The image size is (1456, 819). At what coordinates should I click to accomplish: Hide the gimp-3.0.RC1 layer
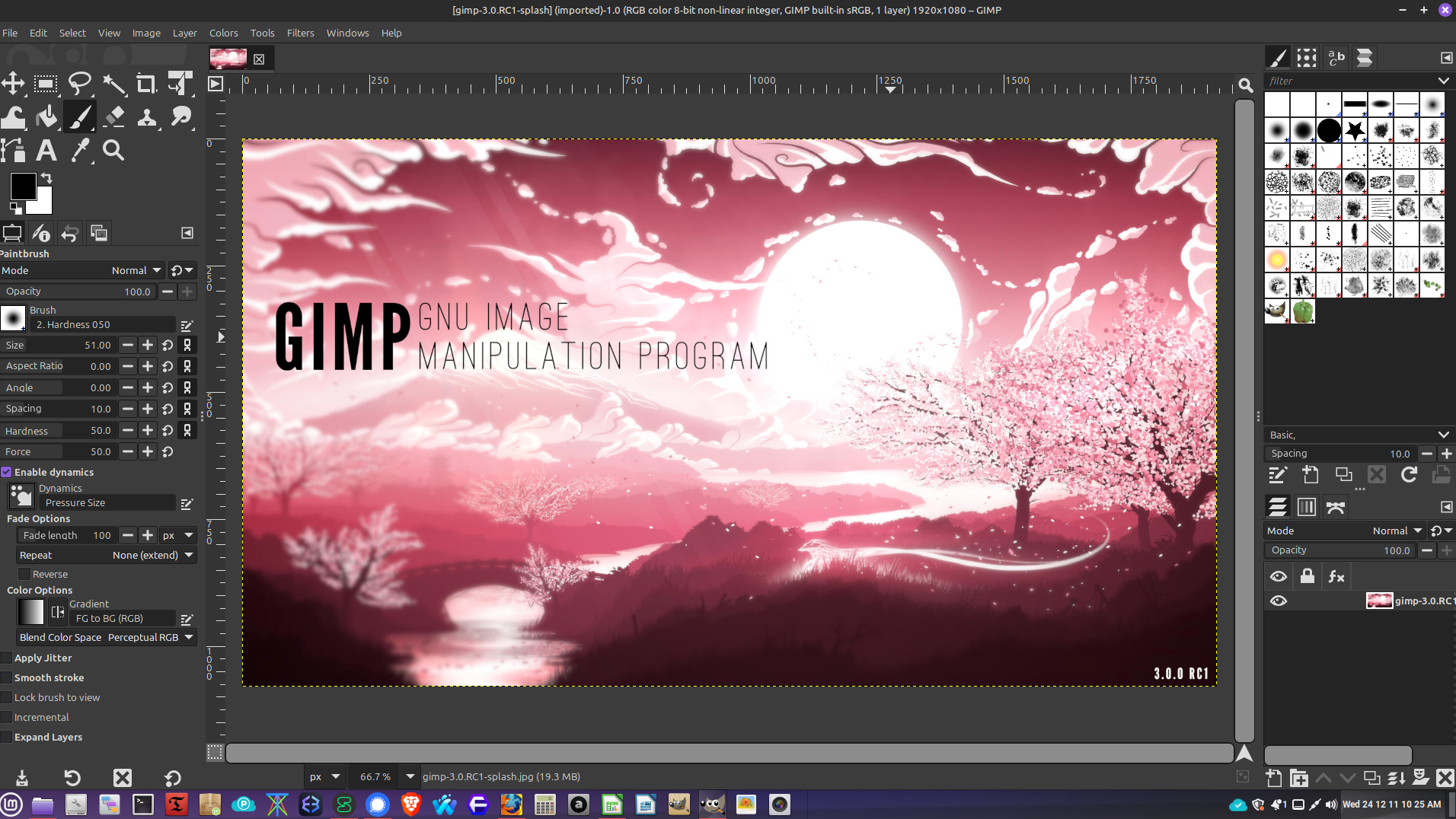click(1279, 601)
